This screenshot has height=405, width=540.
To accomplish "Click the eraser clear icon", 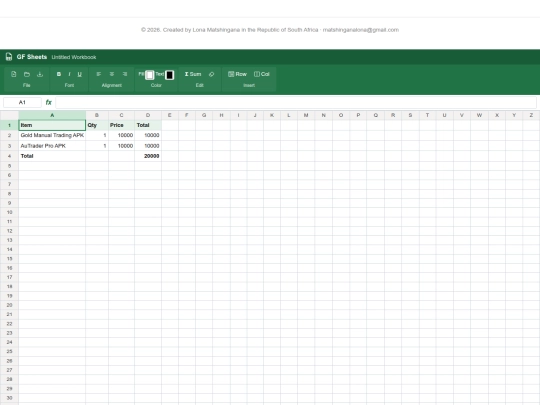I will 211,74.
